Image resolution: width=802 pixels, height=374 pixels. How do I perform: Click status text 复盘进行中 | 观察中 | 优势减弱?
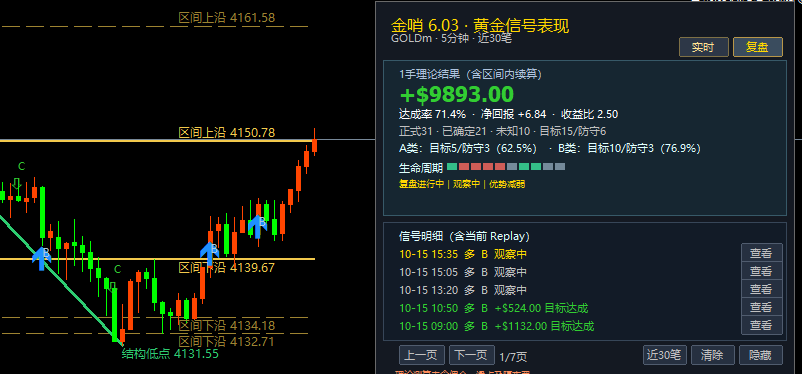tap(462, 184)
